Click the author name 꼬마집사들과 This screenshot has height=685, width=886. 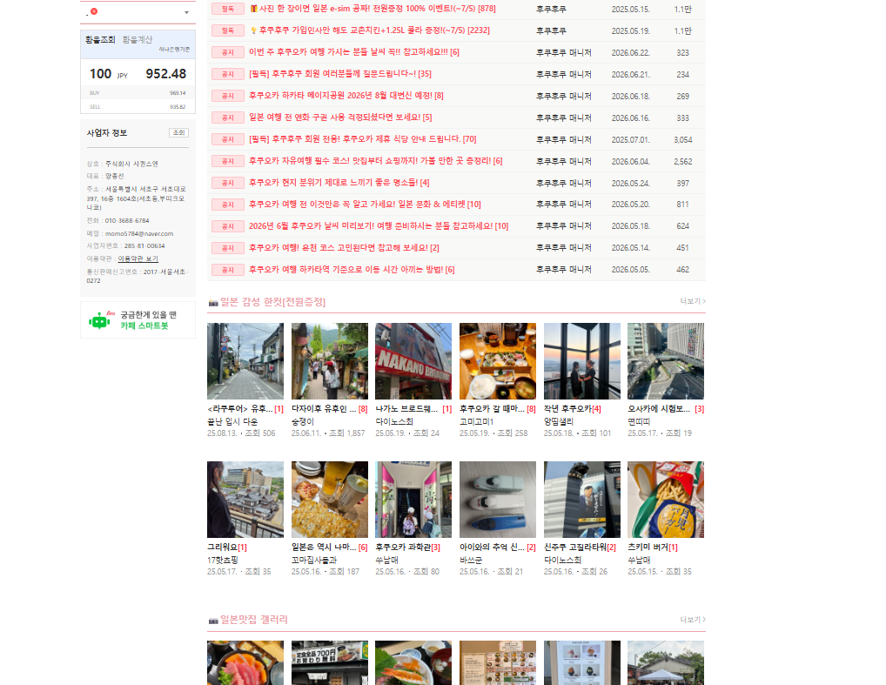tap(314, 560)
